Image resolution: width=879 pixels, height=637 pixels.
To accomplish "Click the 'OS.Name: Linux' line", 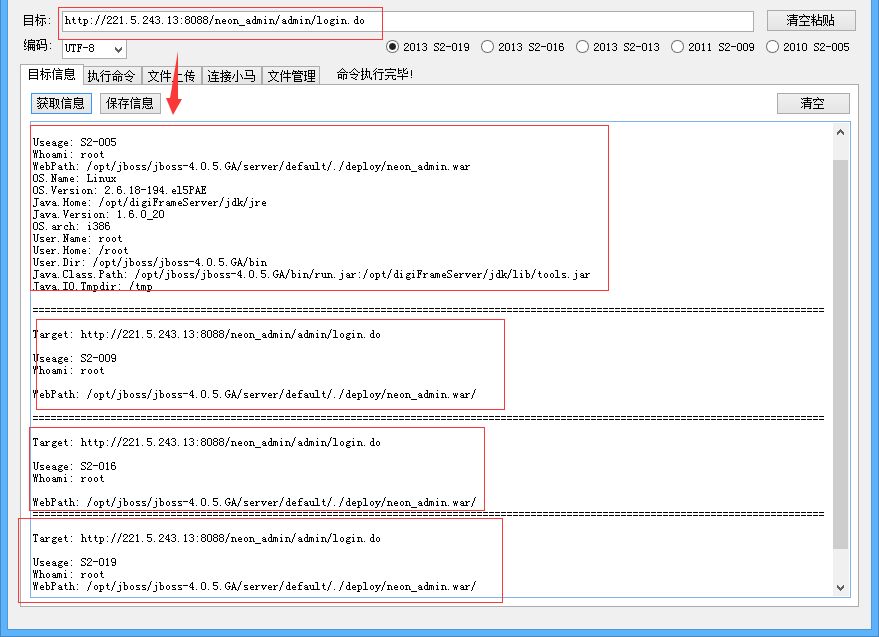I will pos(75,178).
